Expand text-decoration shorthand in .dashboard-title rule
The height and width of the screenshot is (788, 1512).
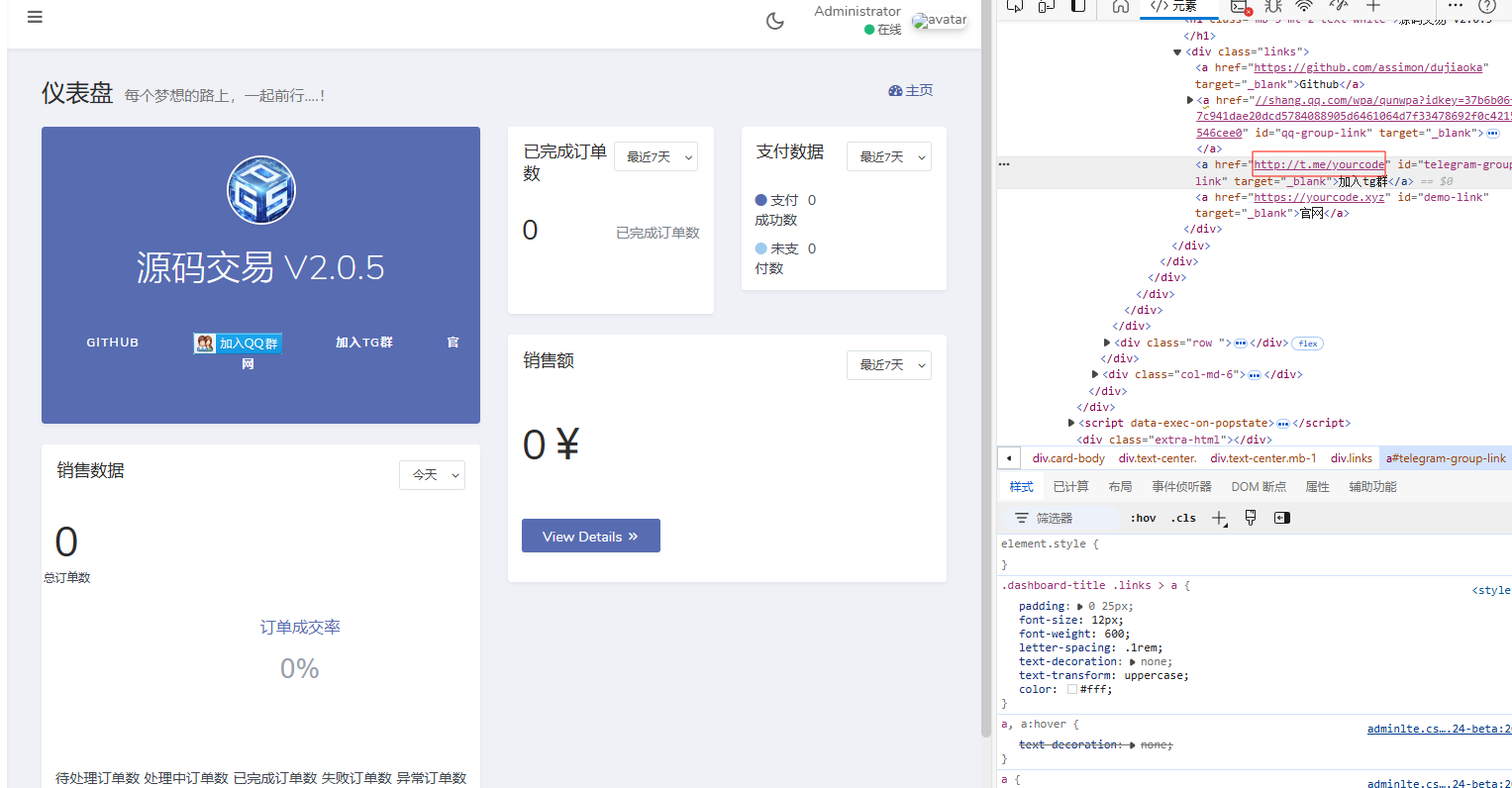(1133, 661)
